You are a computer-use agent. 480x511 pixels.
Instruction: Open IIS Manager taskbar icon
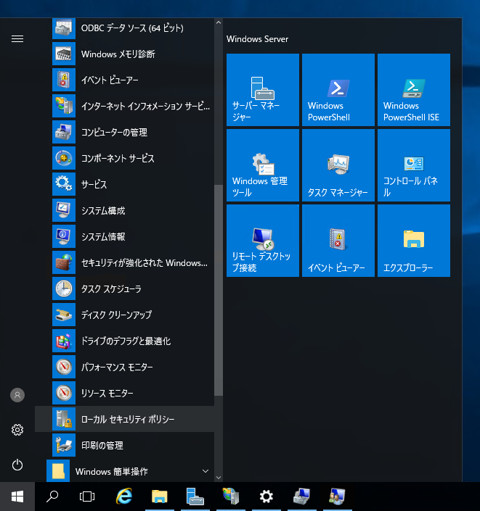coord(231,497)
